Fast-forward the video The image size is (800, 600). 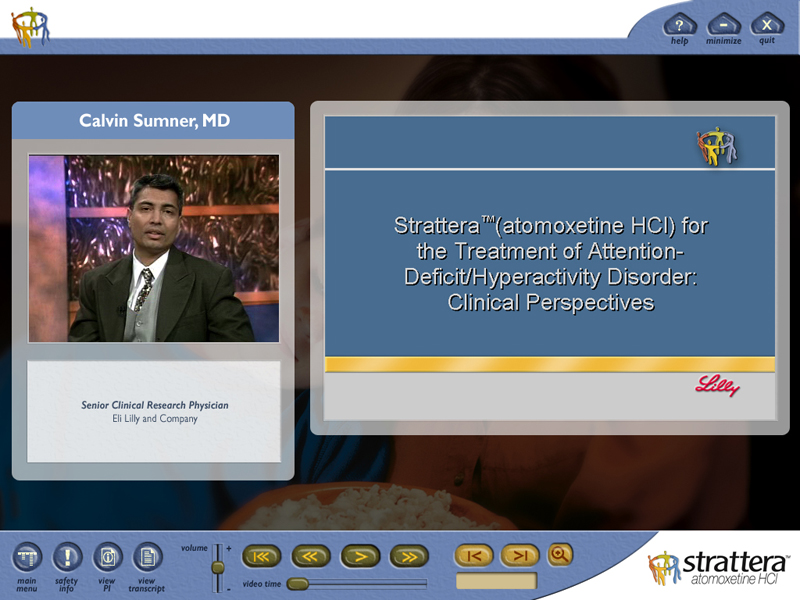[409, 557]
